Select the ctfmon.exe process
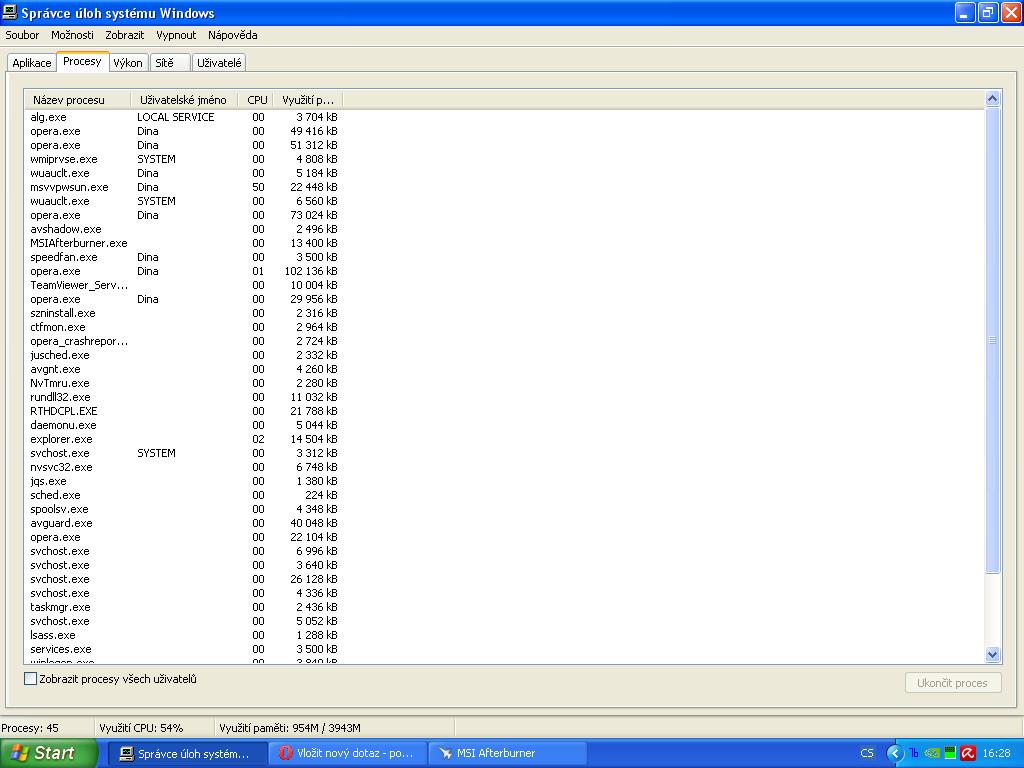This screenshot has width=1024, height=768. [184, 327]
